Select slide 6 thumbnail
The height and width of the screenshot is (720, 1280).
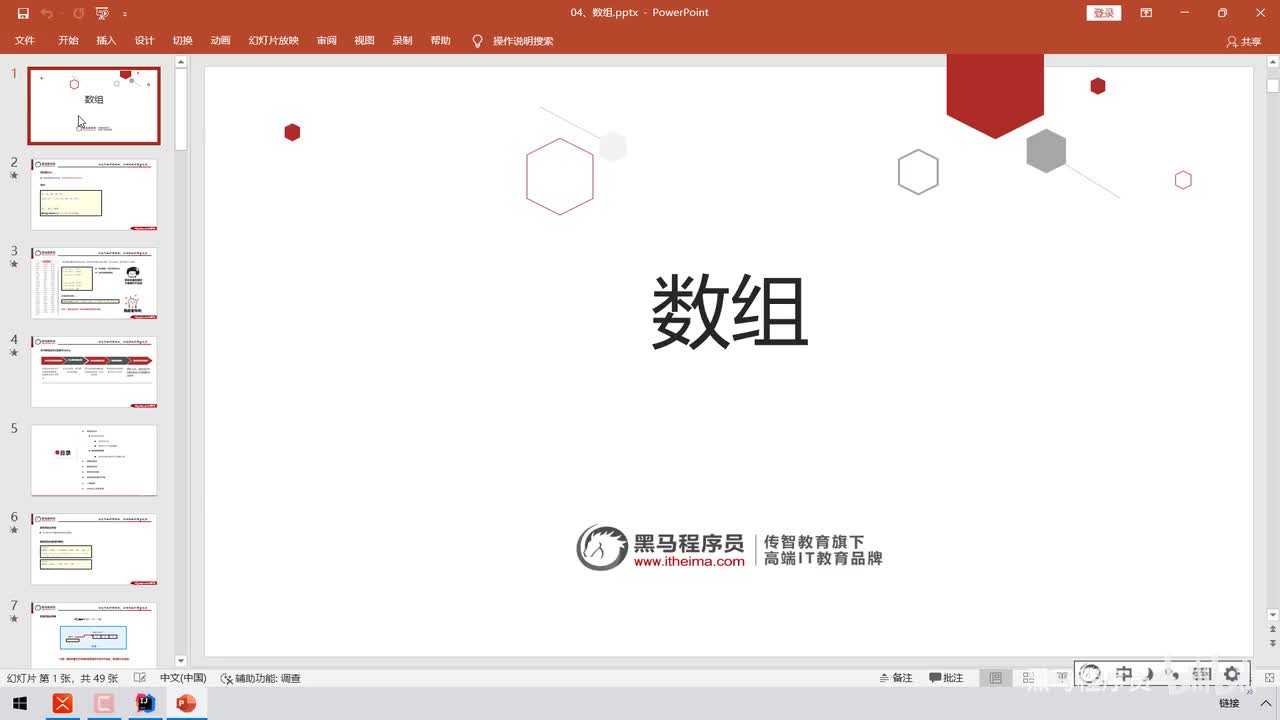[x=94, y=549]
